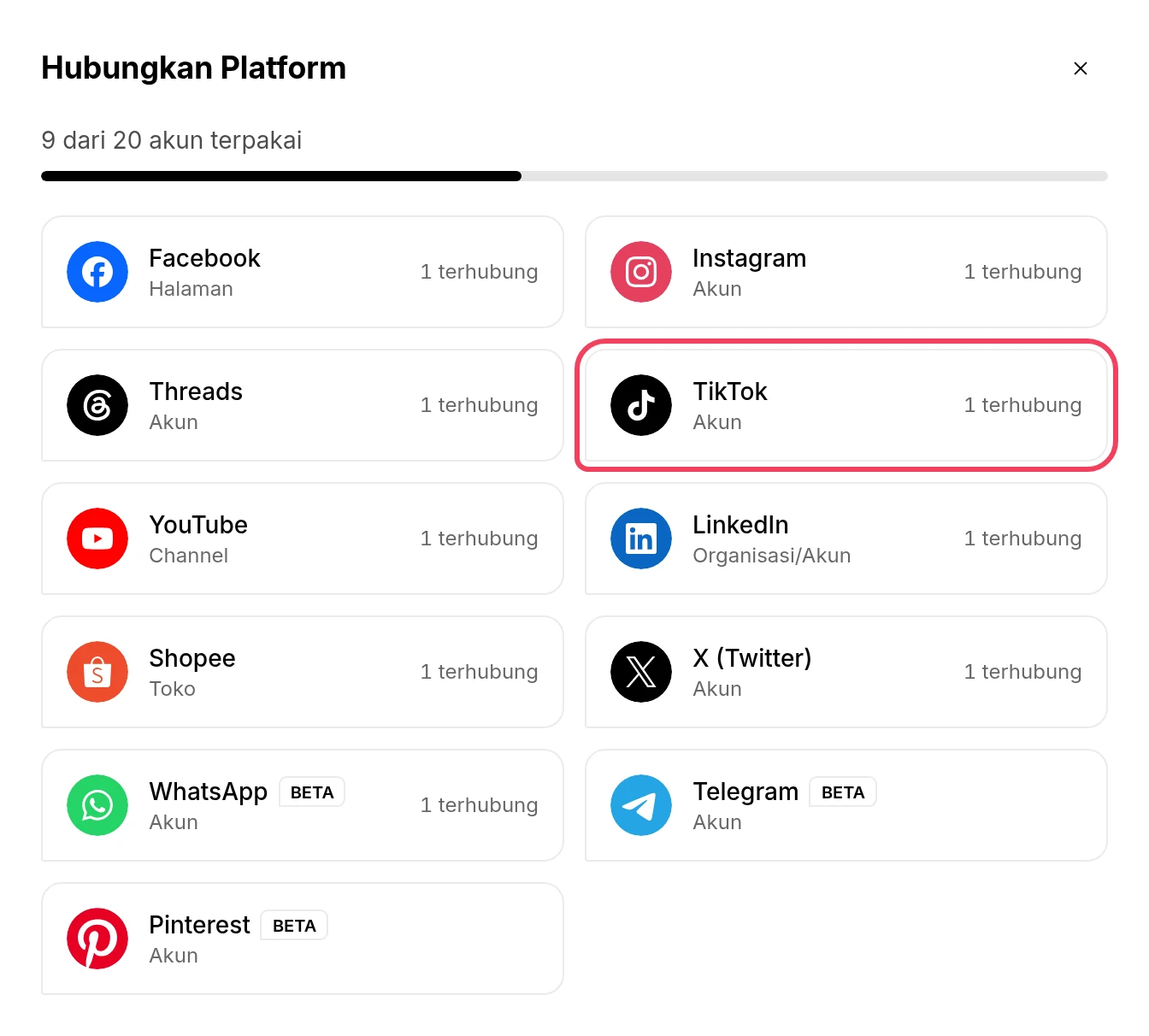Click the X (Twitter) logo icon
This screenshot has height=1036, width=1149.
[x=641, y=672]
